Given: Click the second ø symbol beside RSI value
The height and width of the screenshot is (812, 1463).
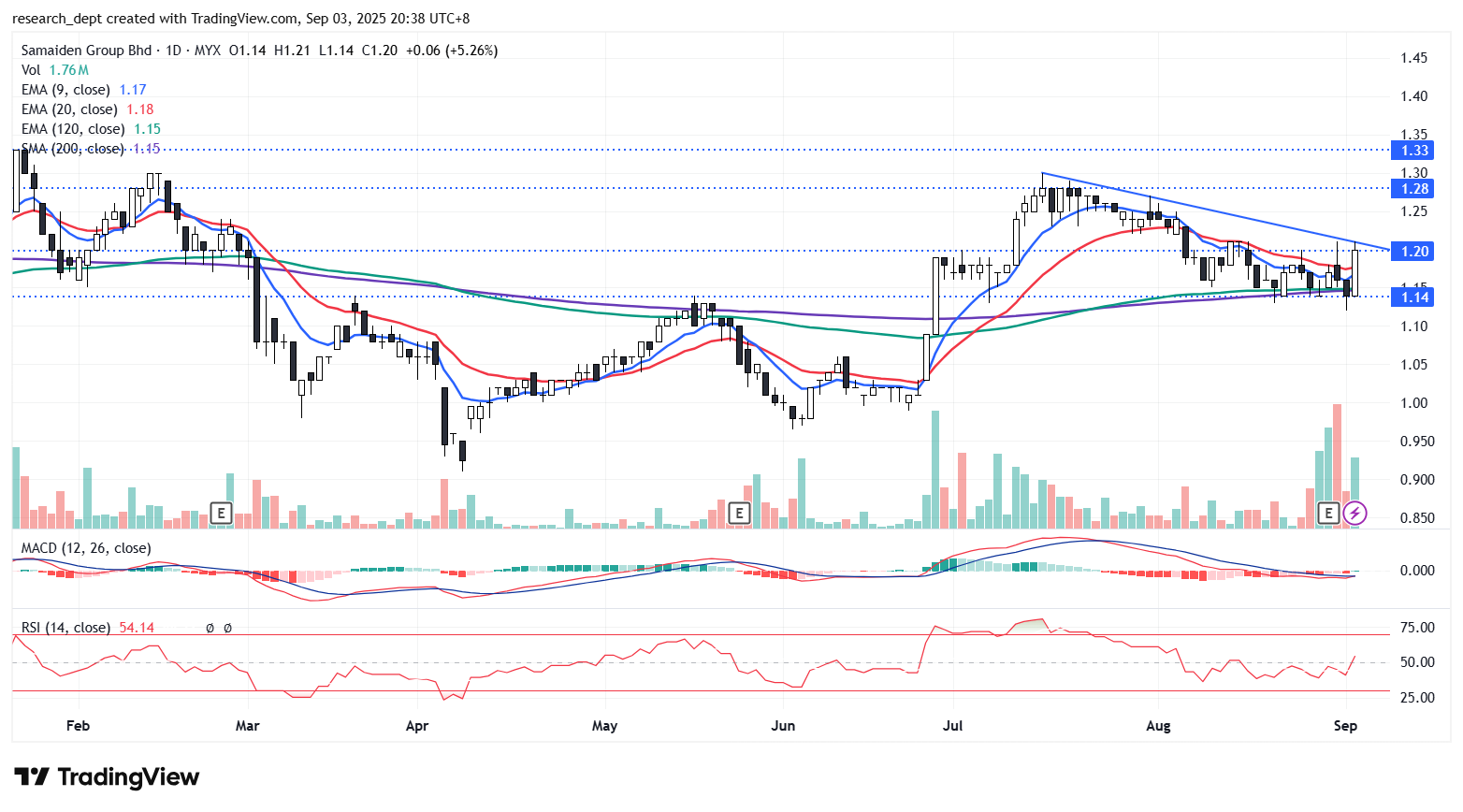Looking at the screenshot, I should (227, 628).
